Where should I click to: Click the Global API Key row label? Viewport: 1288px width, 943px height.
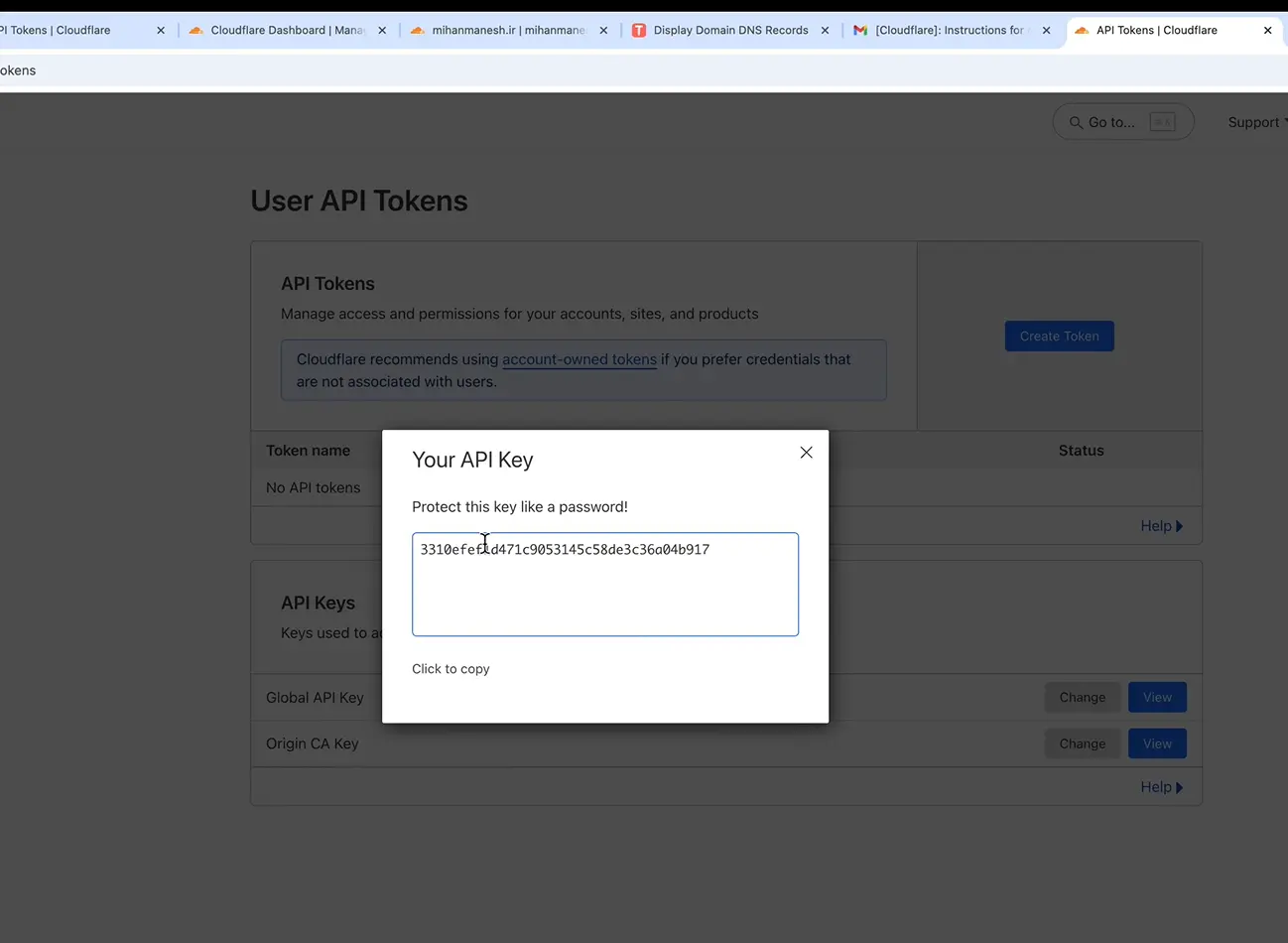pyautogui.click(x=315, y=698)
